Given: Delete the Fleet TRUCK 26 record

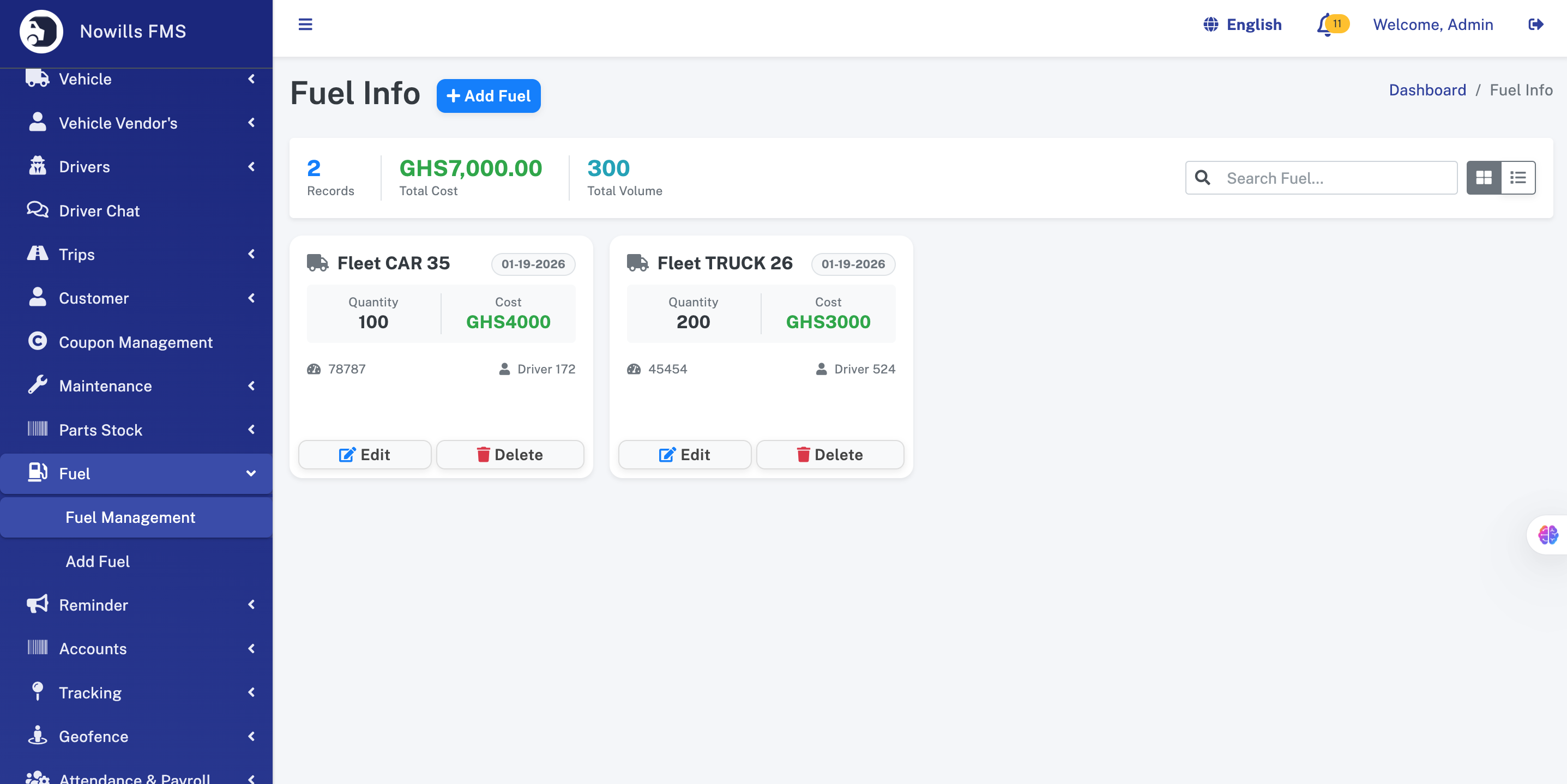Looking at the screenshot, I should (829, 454).
